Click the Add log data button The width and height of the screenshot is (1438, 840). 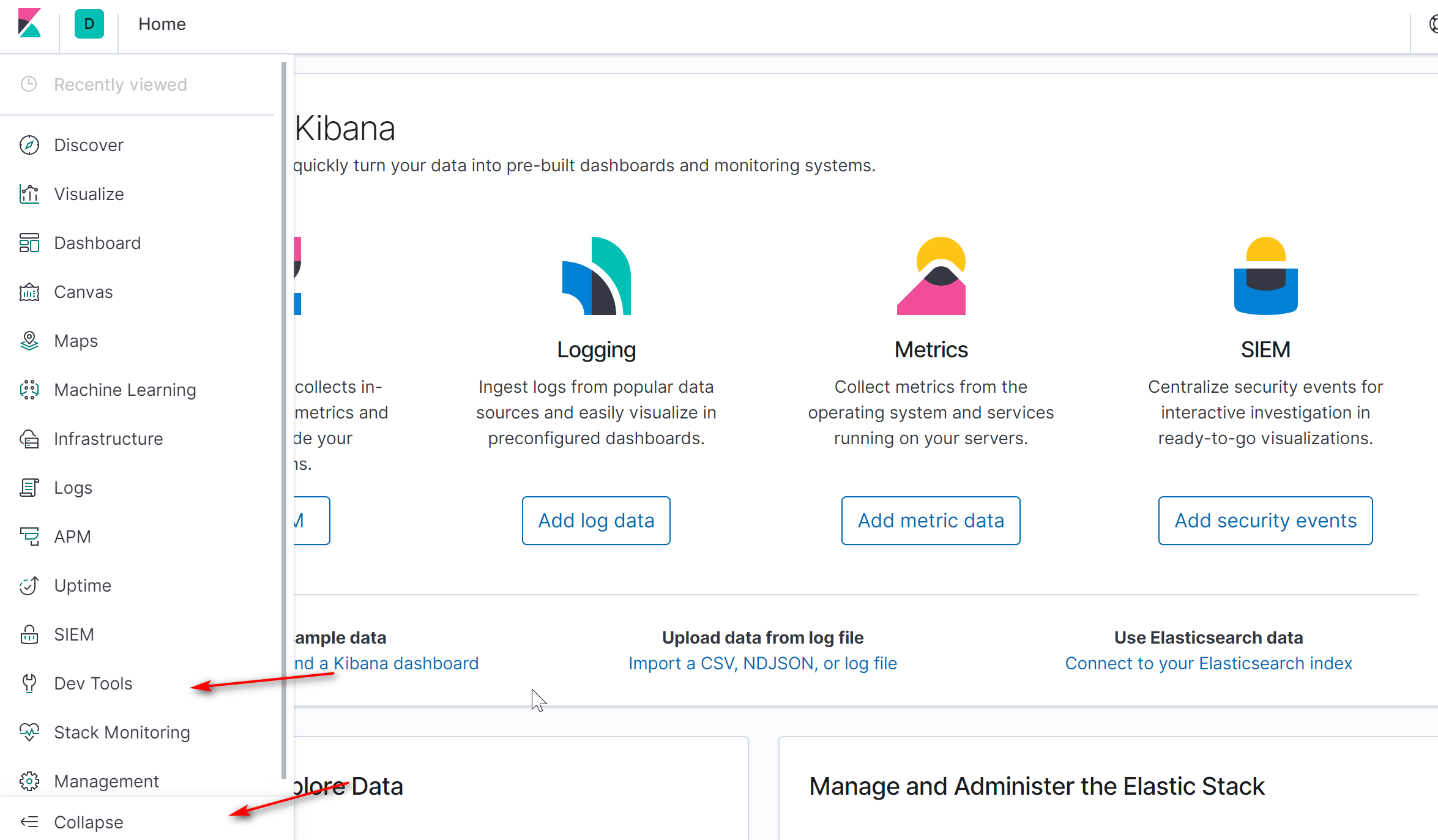pos(596,521)
